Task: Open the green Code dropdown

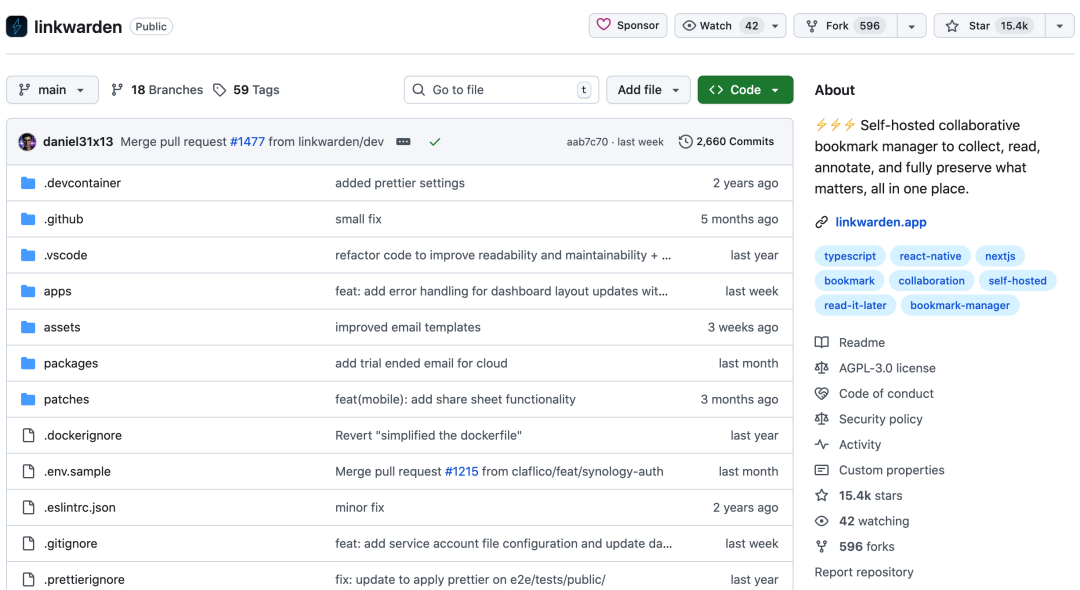Action: click(745, 90)
